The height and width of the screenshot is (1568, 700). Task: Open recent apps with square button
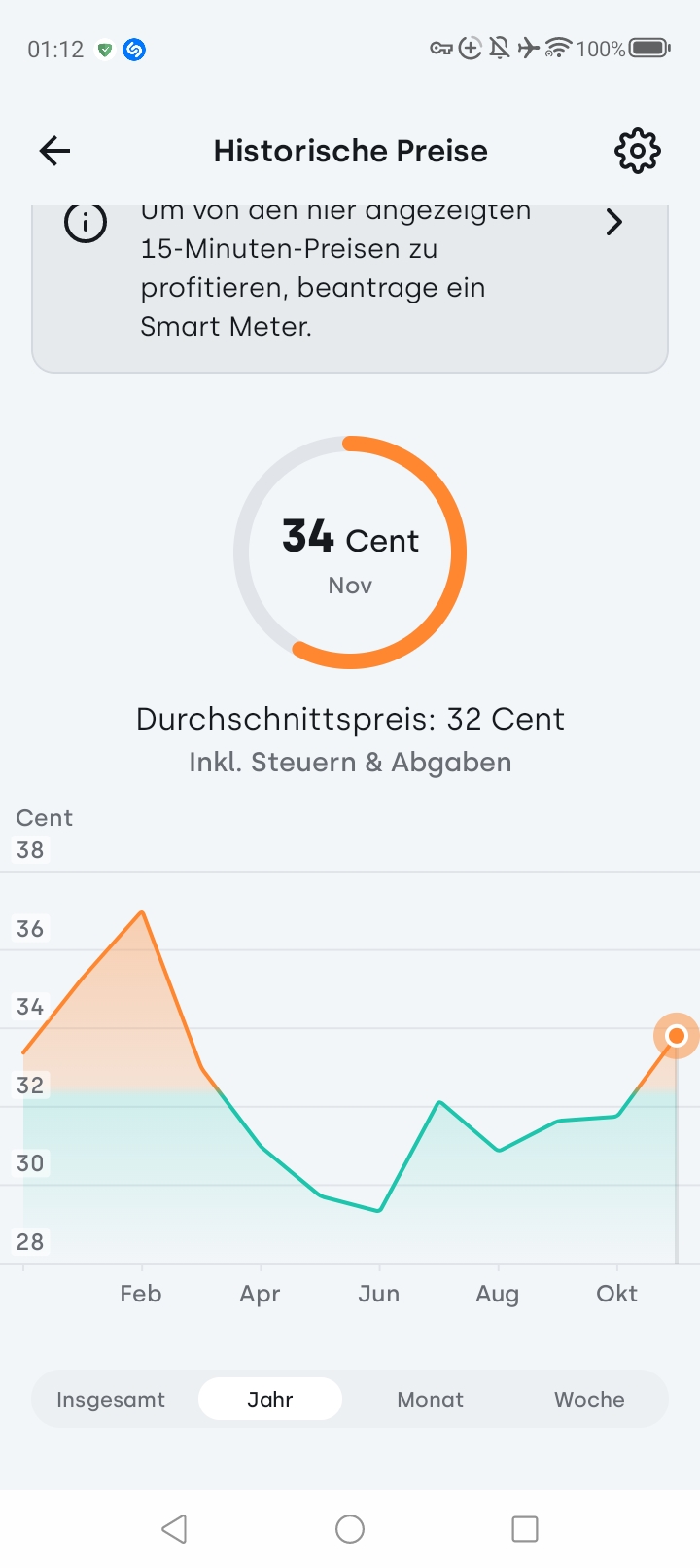[x=525, y=1528]
